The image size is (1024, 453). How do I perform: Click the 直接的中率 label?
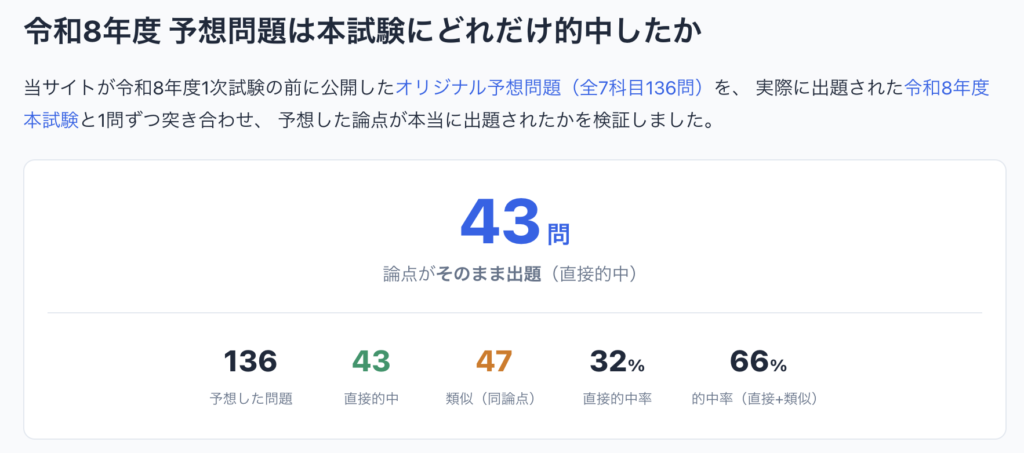(617, 399)
